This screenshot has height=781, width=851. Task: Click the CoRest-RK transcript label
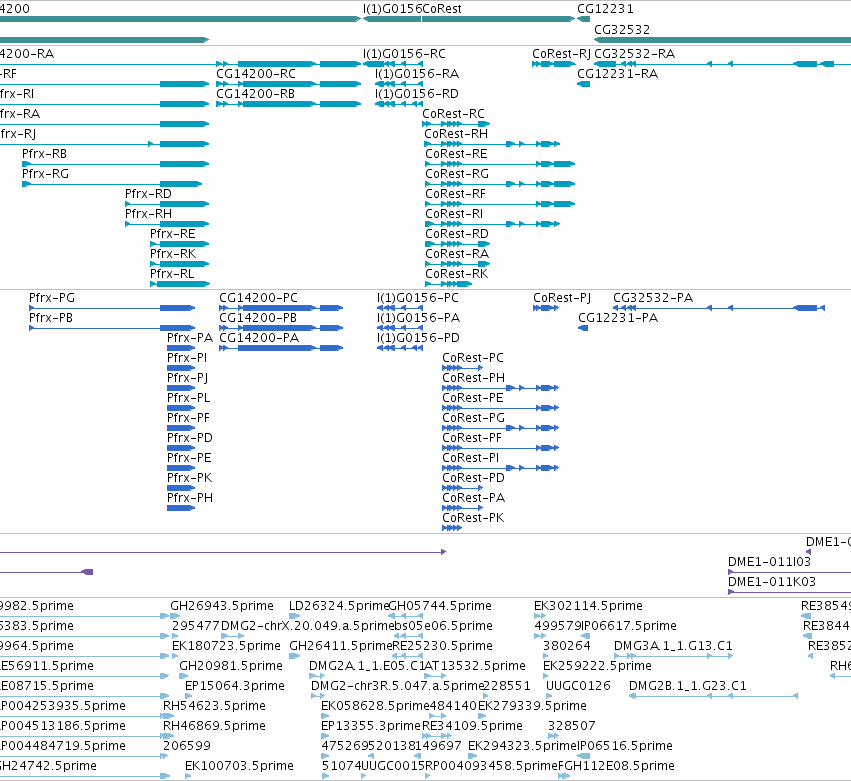[456, 274]
